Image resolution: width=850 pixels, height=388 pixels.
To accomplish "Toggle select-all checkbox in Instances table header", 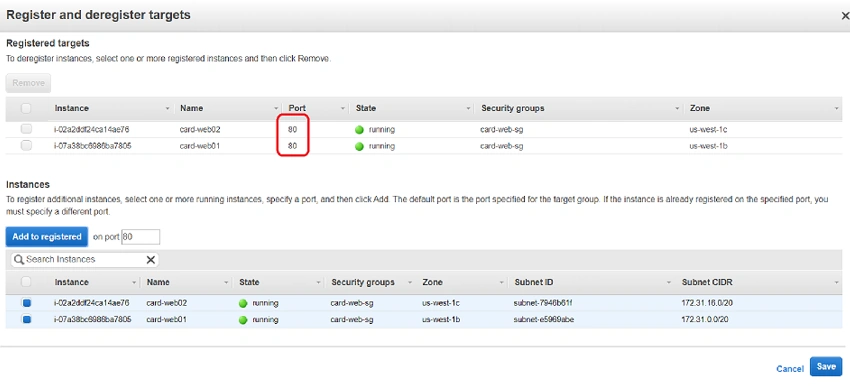I will [x=26, y=282].
